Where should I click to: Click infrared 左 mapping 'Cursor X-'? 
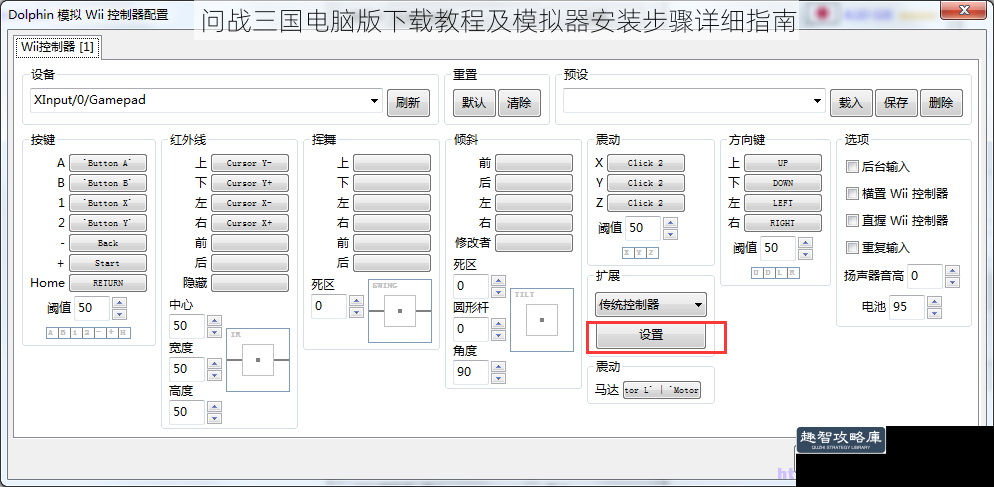point(250,203)
